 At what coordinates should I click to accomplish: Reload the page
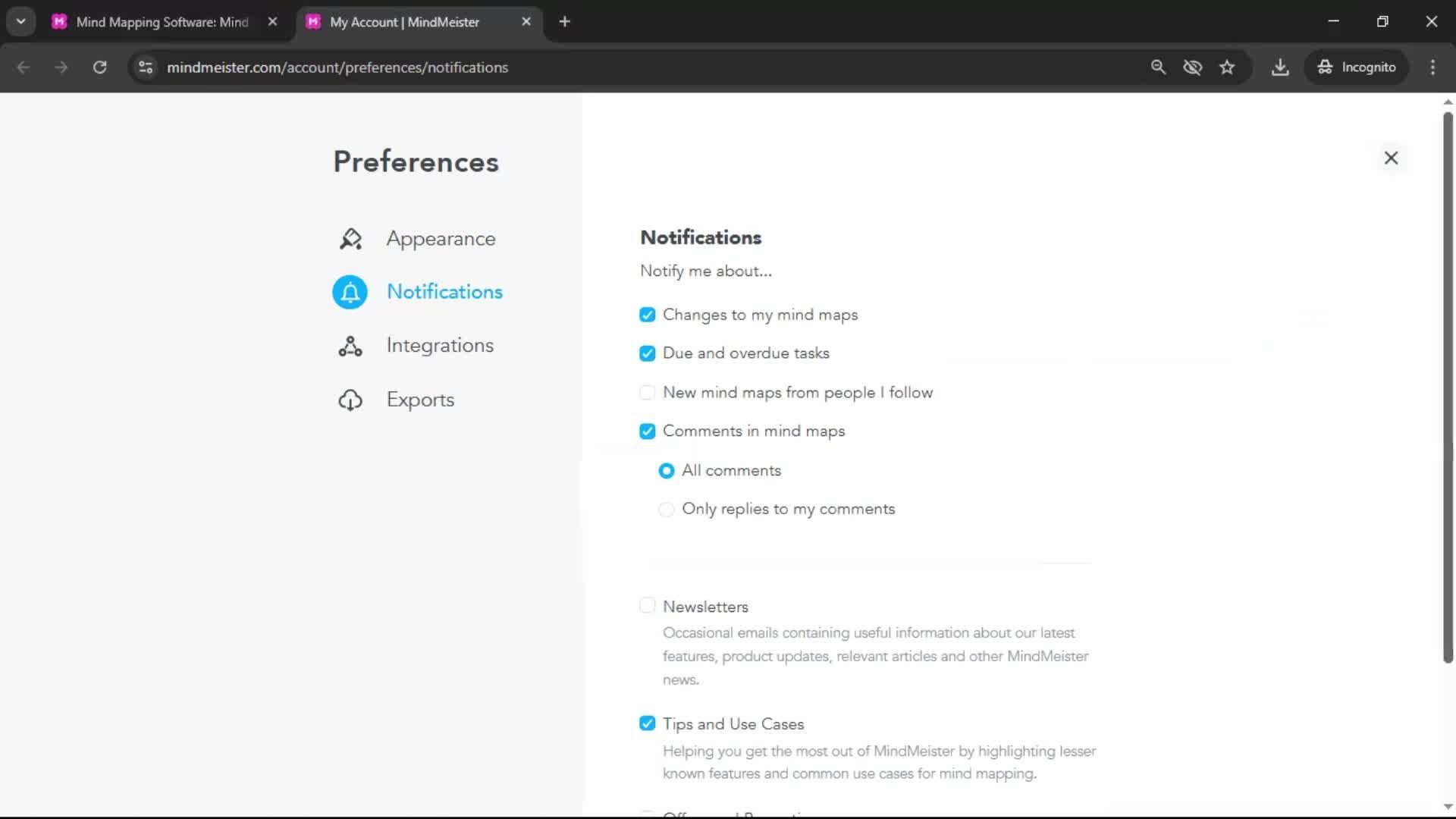99,67
